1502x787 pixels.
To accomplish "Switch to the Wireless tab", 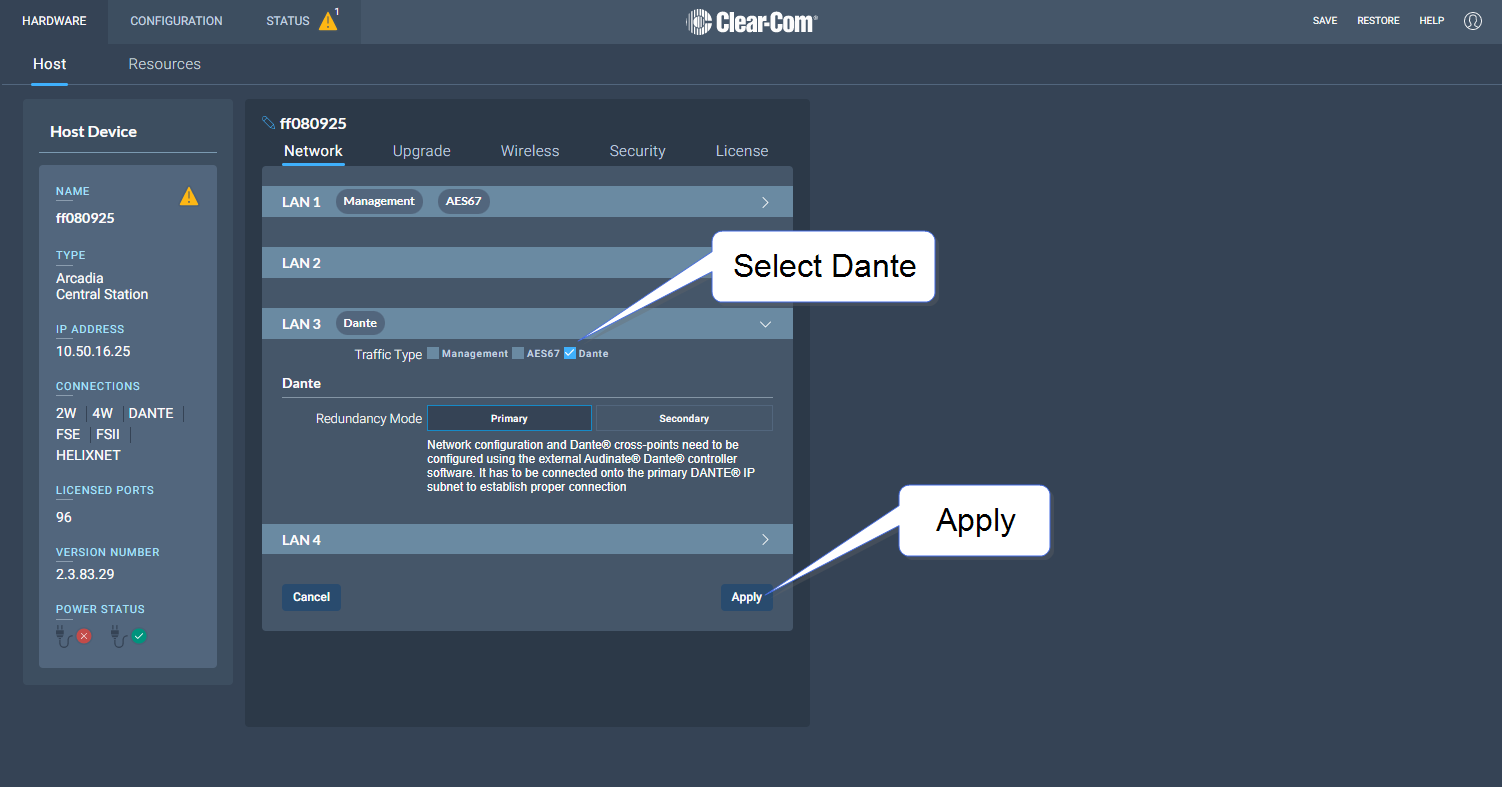I will click(530, 151).
